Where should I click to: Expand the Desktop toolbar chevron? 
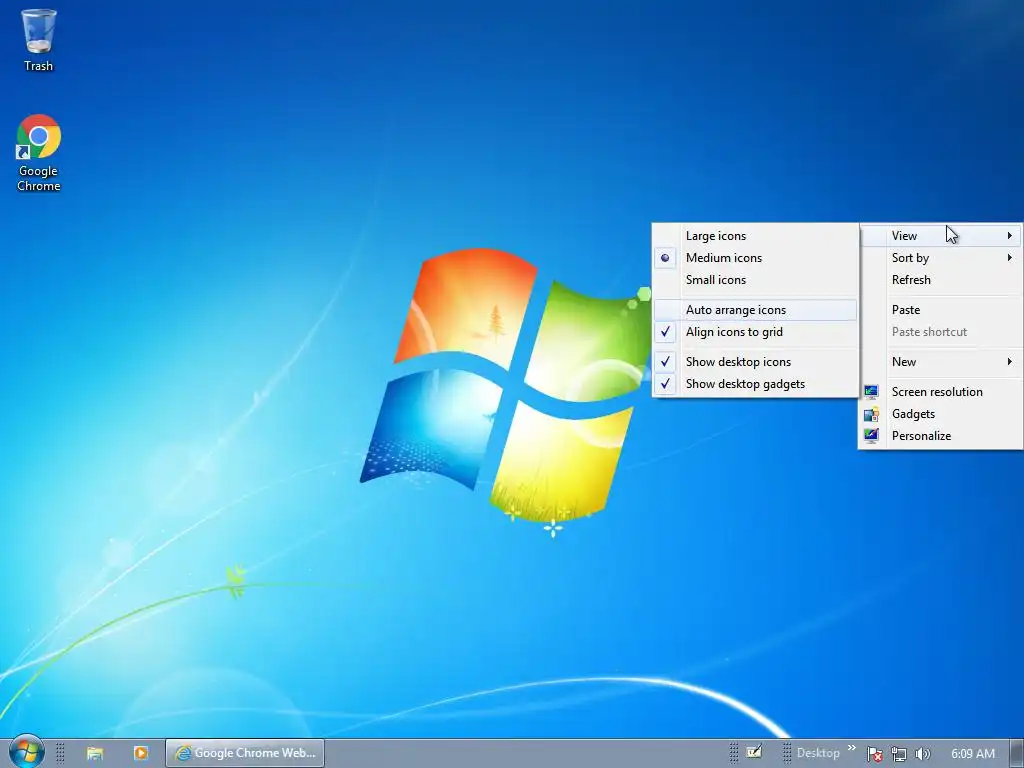click(x=852, y=748)
